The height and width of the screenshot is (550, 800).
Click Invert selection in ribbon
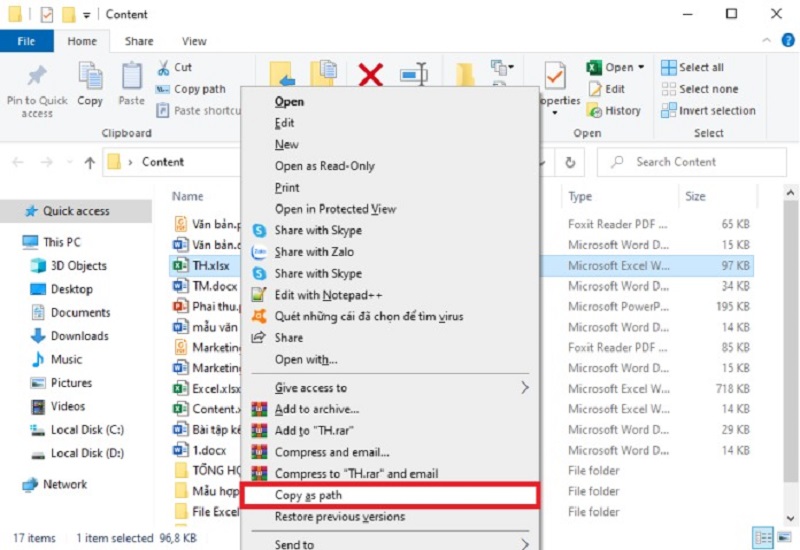click(x=708, y=111)
